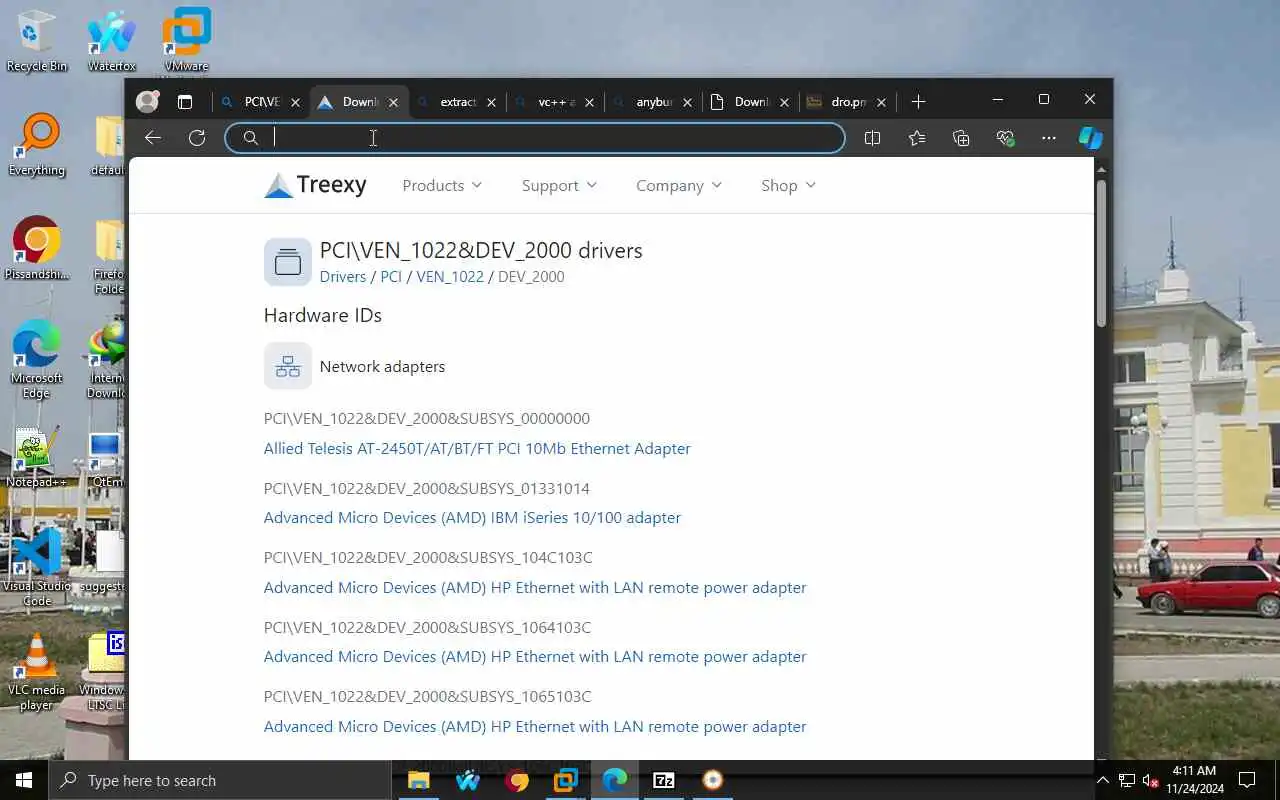The width and height of the screenshot is (1280, 800).
Task: Open Notepad++ desktop shortcut
Action: (x=37, y=456)
